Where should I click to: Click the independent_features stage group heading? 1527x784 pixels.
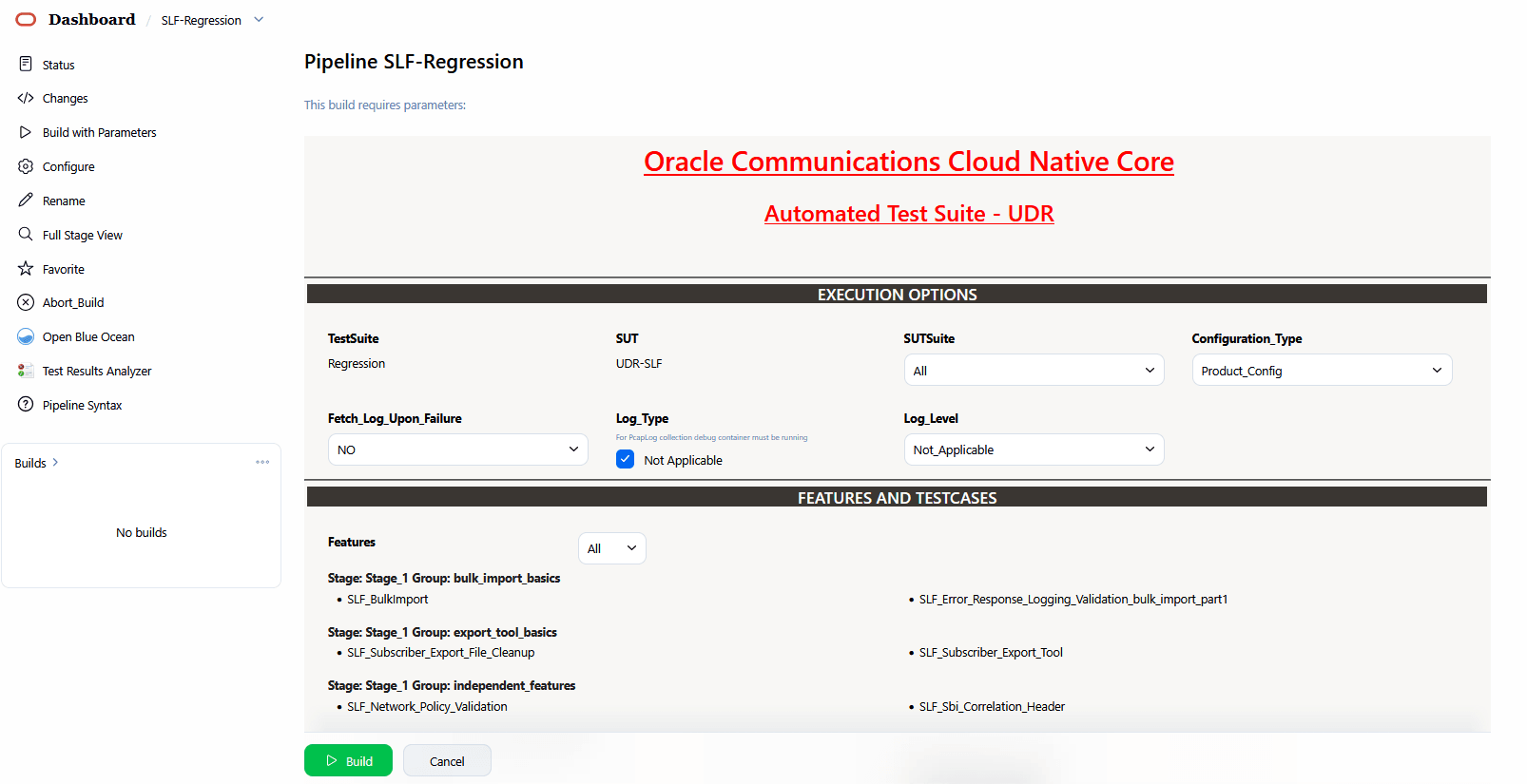tap(452, 686)
